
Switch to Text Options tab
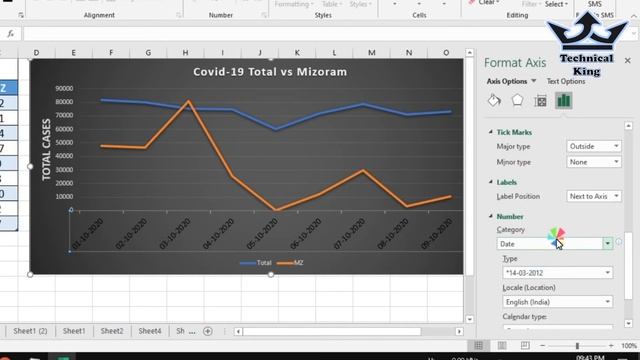566,81
